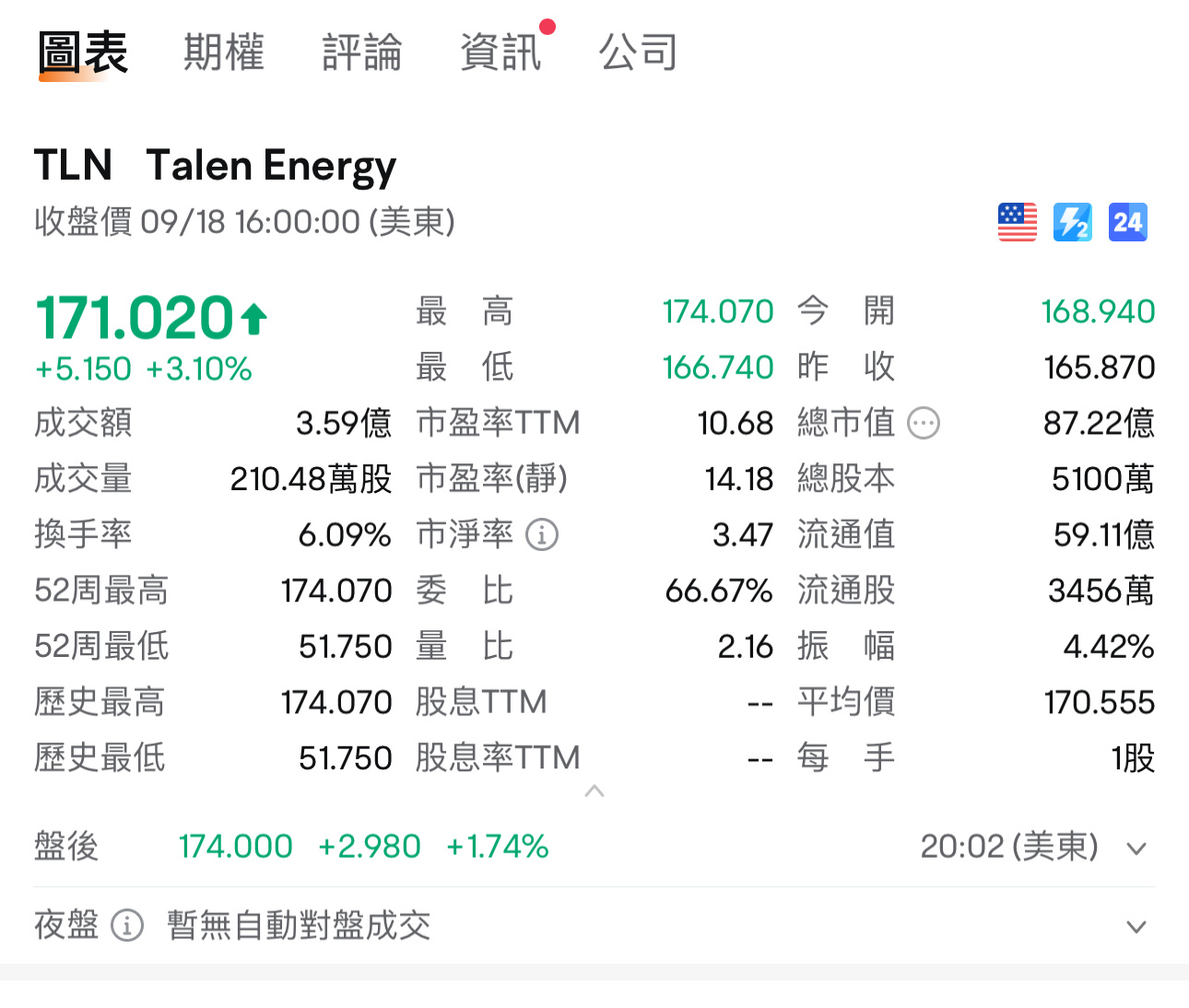Screen dimensions: 1189x1008
Task: Tap the 每手 value 1股
Action: coord(1133,758)
